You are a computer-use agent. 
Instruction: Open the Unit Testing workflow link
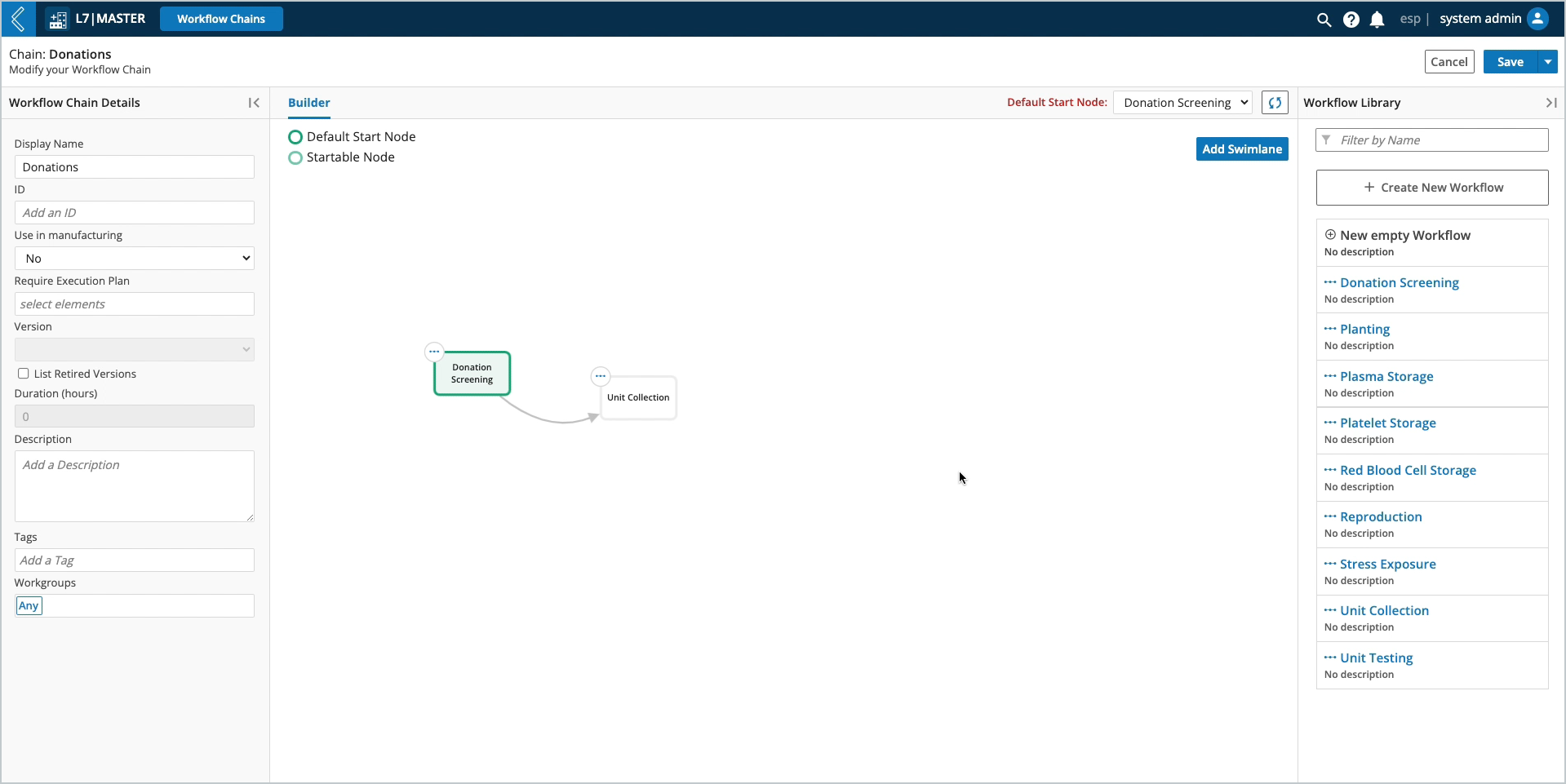1376,658
